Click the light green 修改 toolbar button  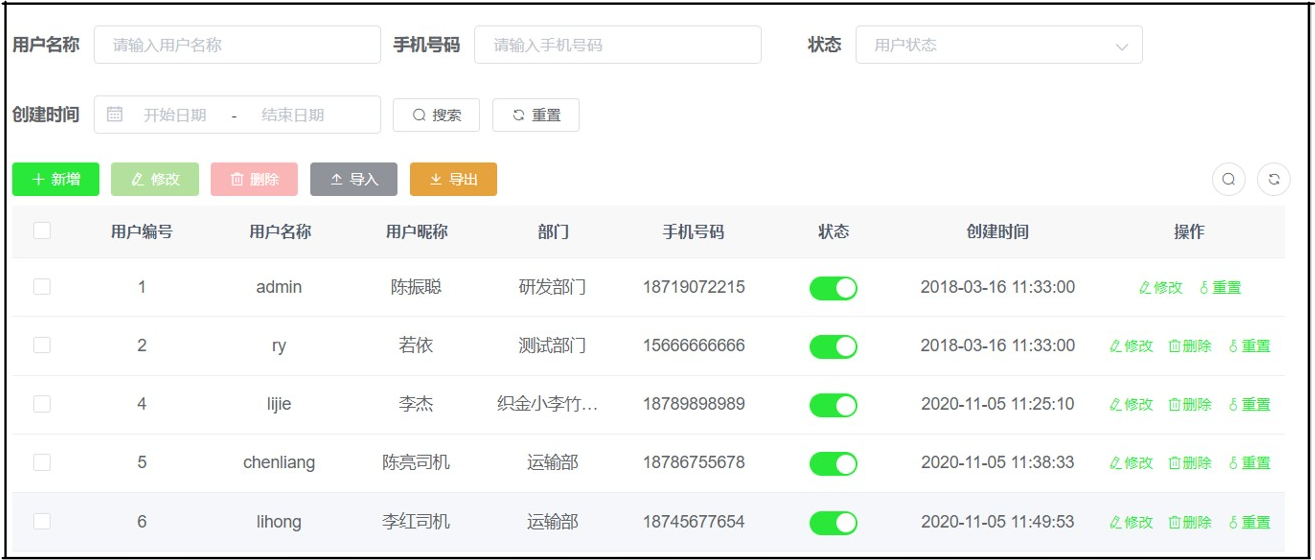tap(155, 179)
